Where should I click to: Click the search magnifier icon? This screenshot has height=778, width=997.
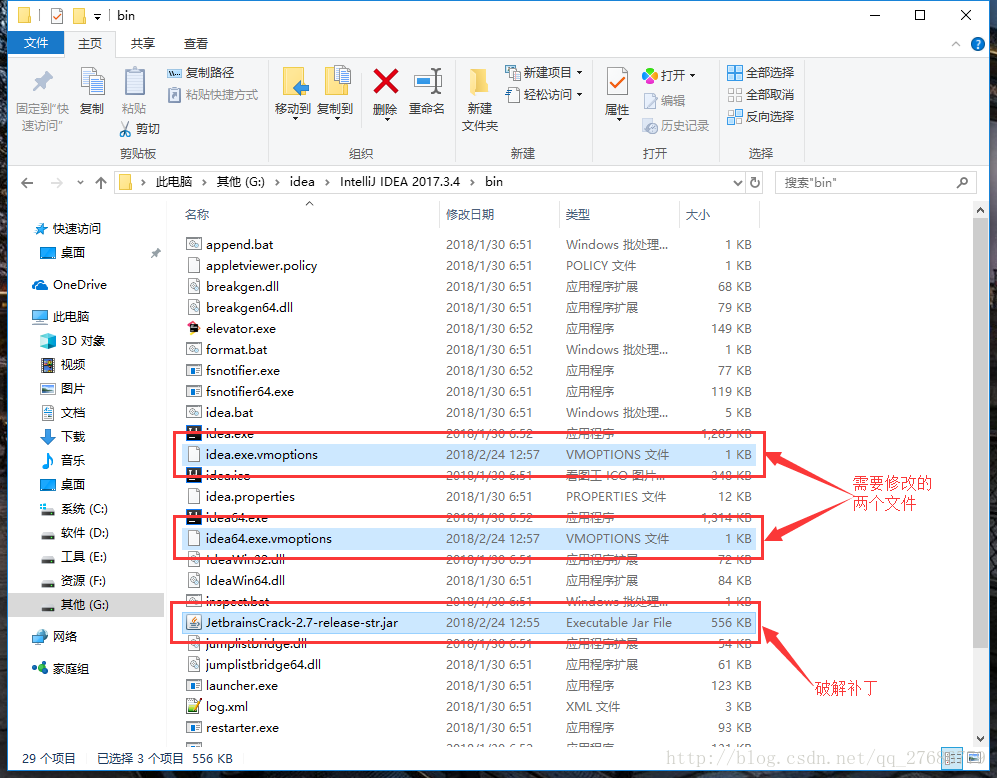click(x=963, y=182)
